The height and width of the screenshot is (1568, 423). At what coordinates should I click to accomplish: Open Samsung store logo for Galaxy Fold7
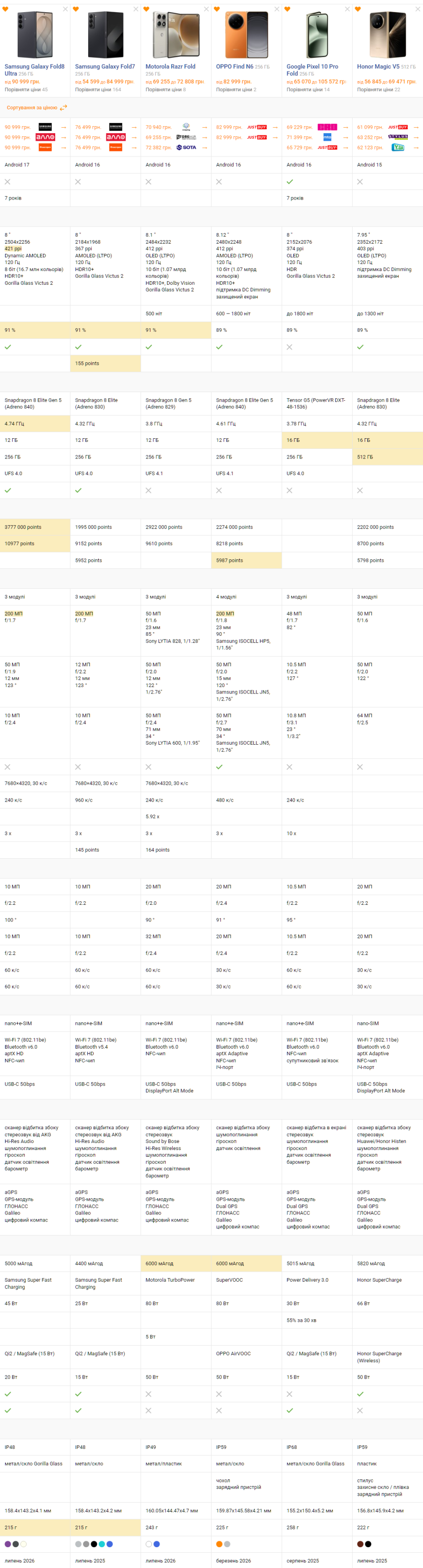coord(116,127)
